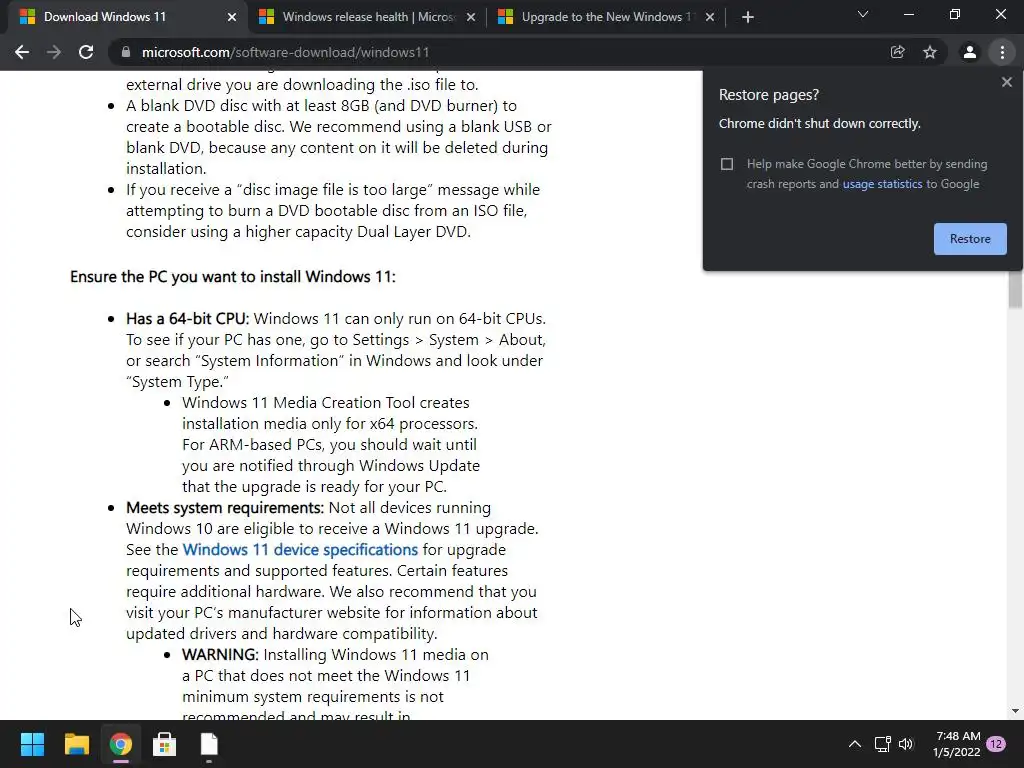
Task: Minimize the Chrome window
Action: point(908,14)
